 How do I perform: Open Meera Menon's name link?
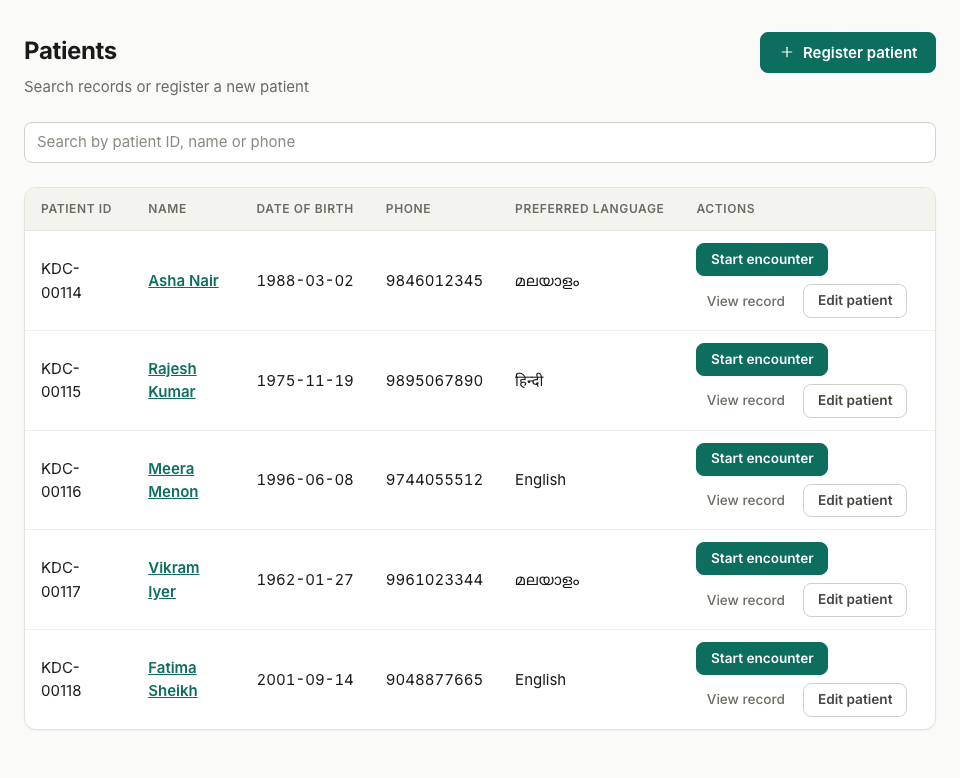coord(173,480)
